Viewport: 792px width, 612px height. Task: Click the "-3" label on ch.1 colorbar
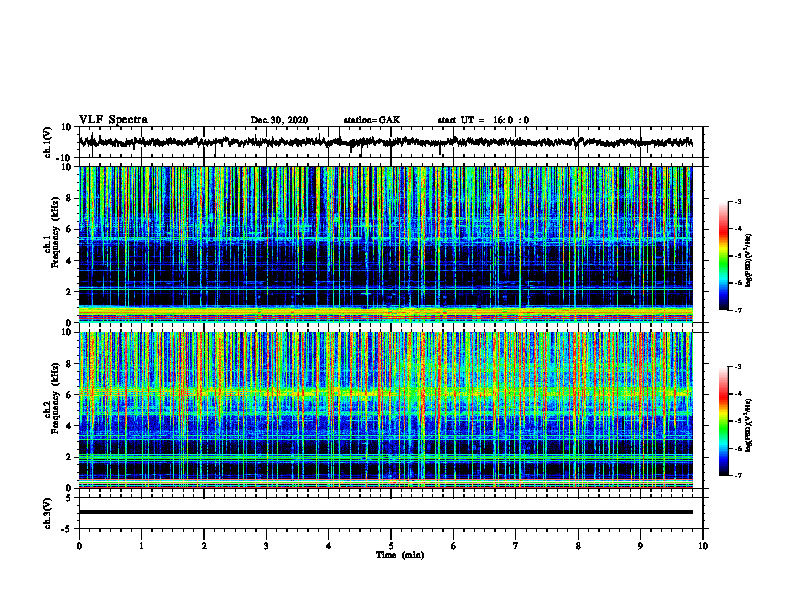tap(738, 201)
